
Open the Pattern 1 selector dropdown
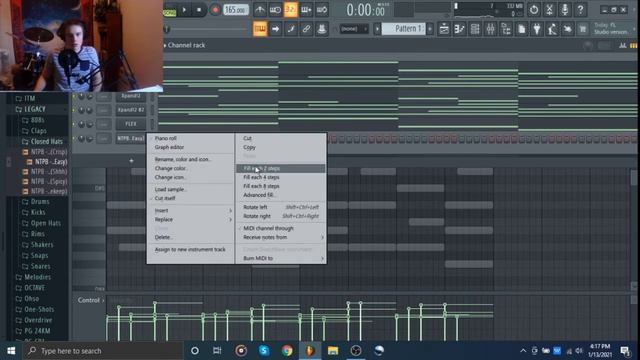[404, 29]
